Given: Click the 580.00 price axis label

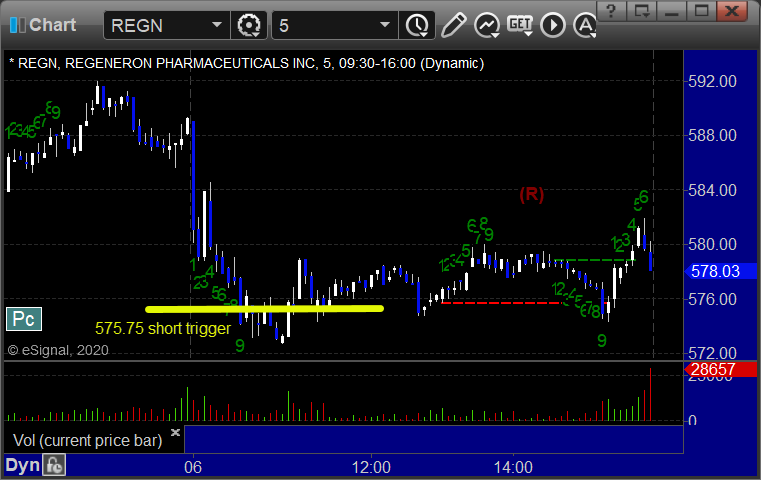Looking at the screenshot, I should point(712,244).
